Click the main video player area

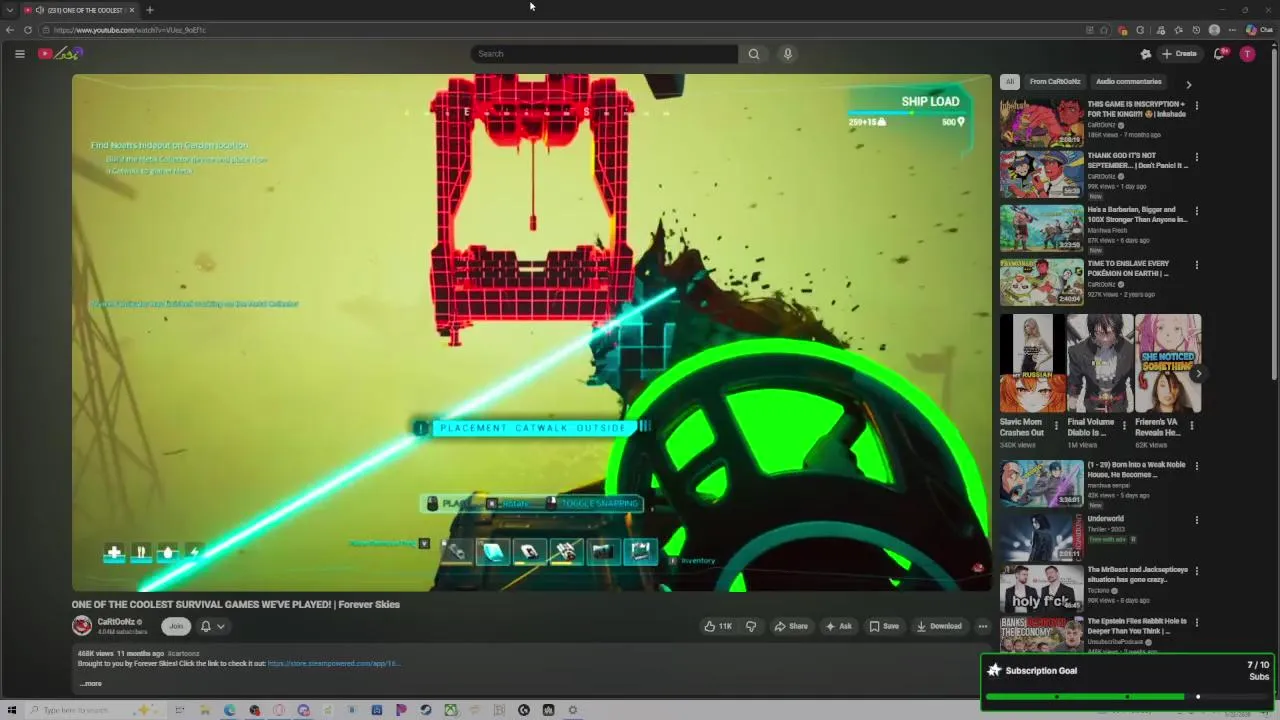(x=531, y=332)
